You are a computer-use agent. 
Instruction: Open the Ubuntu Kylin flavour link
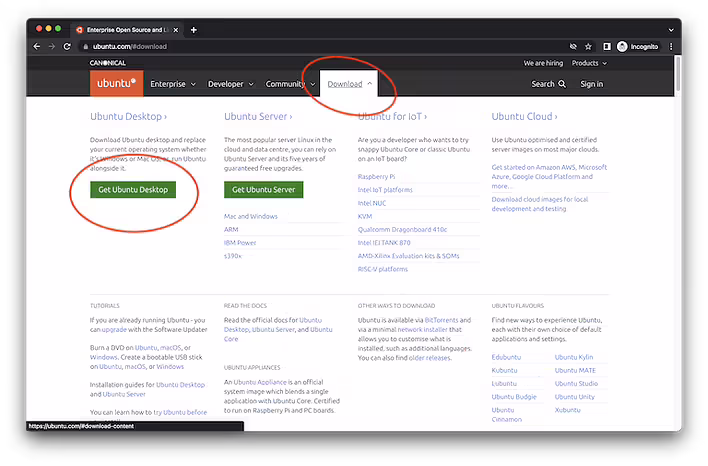tap(573, 357)
